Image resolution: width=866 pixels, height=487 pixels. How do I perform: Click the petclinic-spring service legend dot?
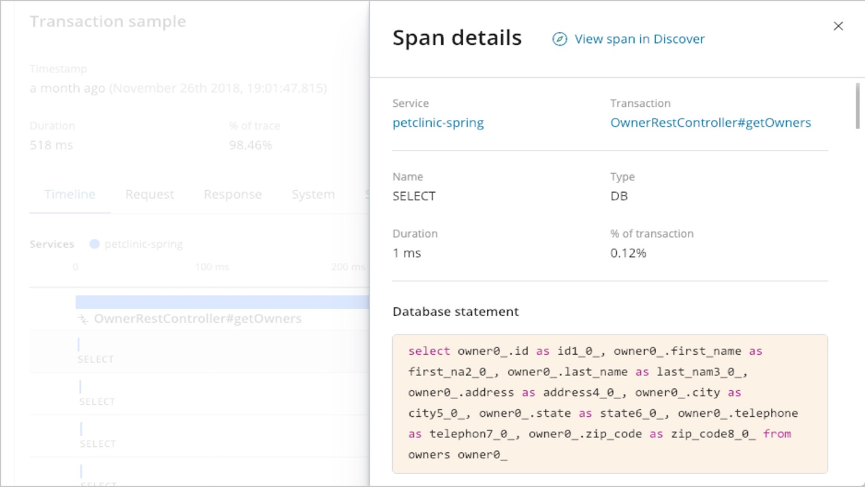click(94, 244)
